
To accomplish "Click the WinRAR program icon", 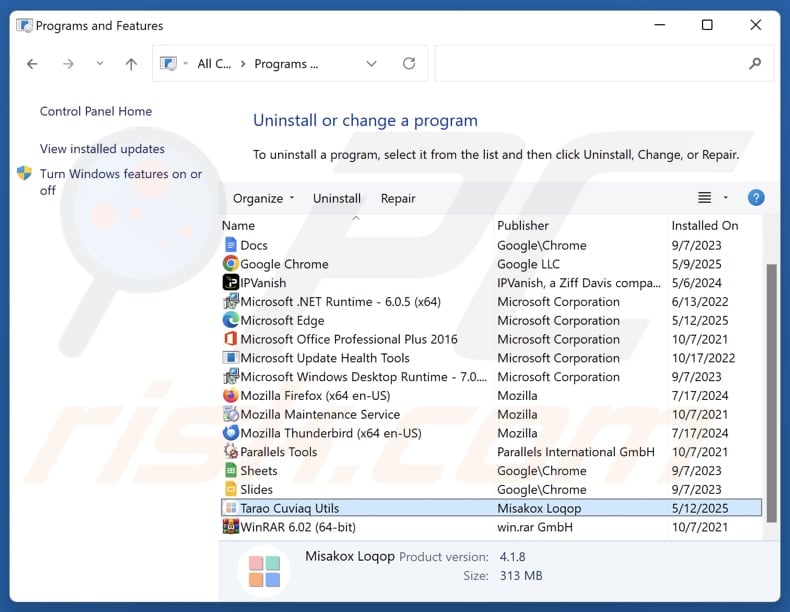I will pyautogui.click(x=230, y=527).
